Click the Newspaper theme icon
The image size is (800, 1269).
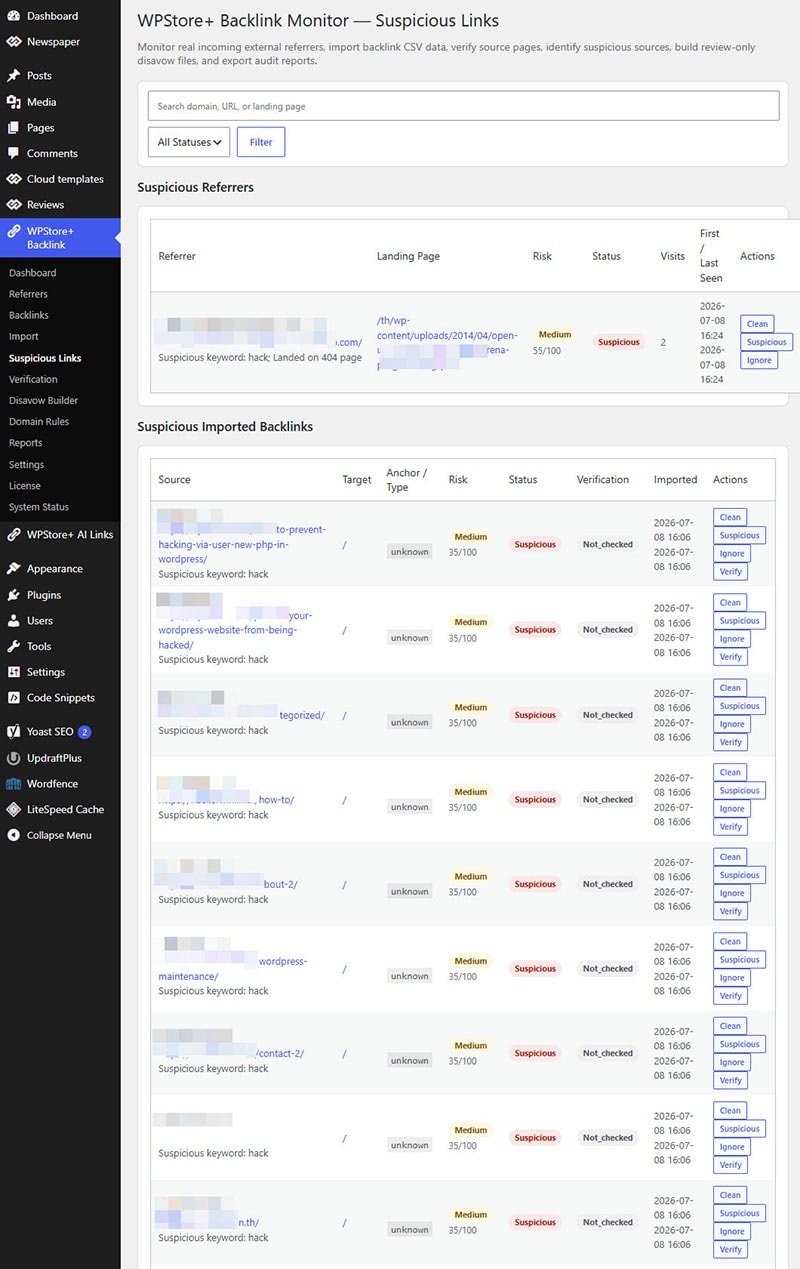coord(13,42)
